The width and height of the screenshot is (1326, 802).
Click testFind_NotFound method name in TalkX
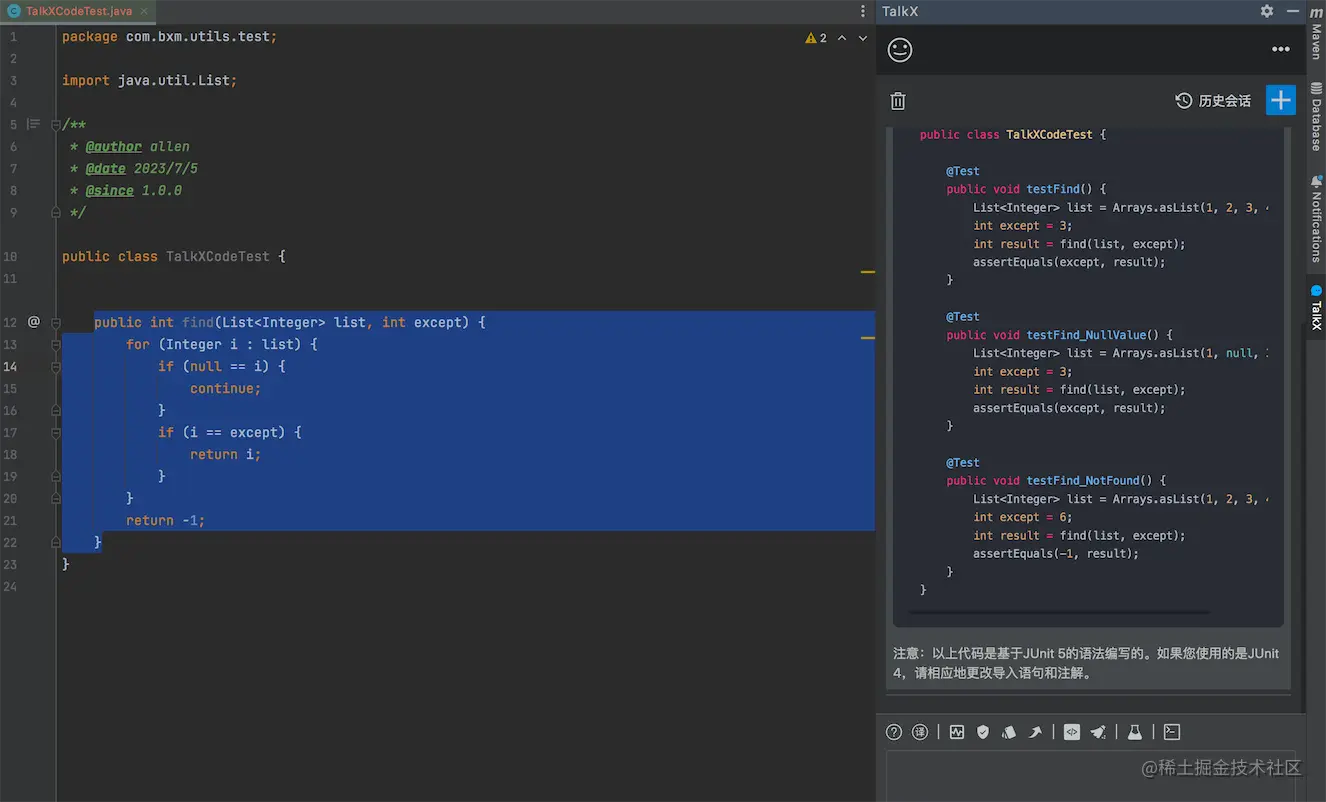pyautogui.click(x=1083, y=481)
